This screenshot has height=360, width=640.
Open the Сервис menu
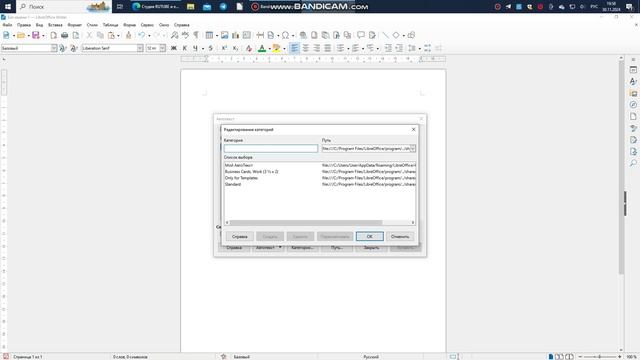(x=147, y=25)
